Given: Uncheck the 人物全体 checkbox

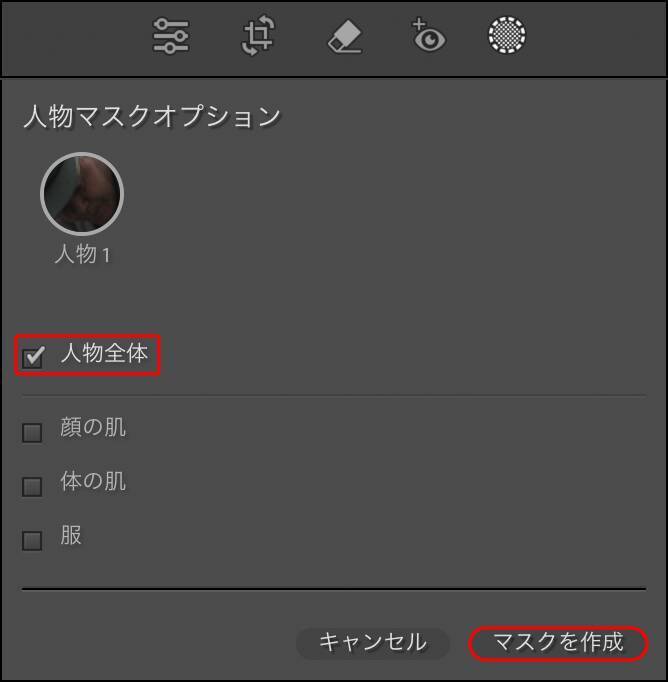Looking at the screenshot, I should [33, 357].
